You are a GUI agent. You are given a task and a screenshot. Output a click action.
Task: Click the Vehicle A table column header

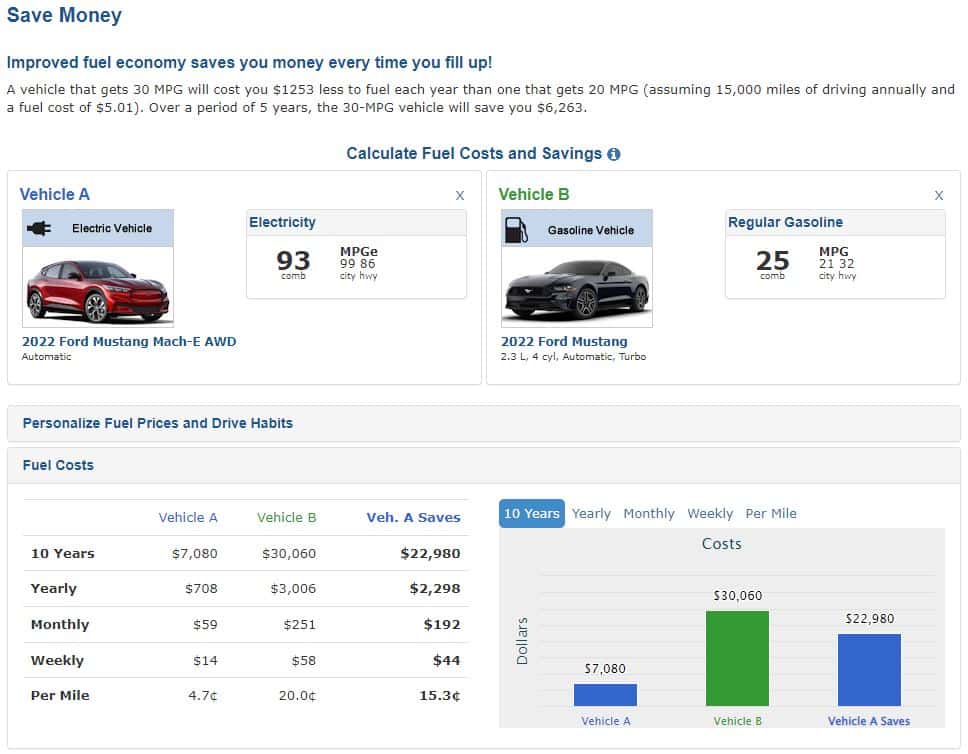(188, 517)
